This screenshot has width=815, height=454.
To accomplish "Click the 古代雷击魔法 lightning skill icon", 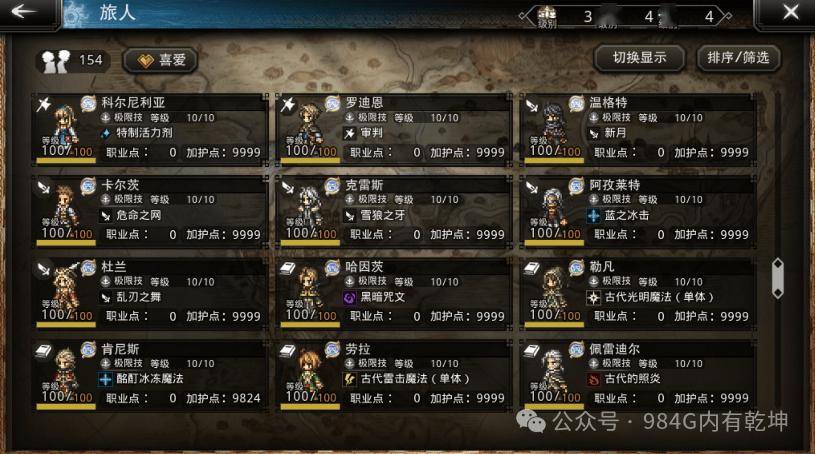I will tap(350, 379).
